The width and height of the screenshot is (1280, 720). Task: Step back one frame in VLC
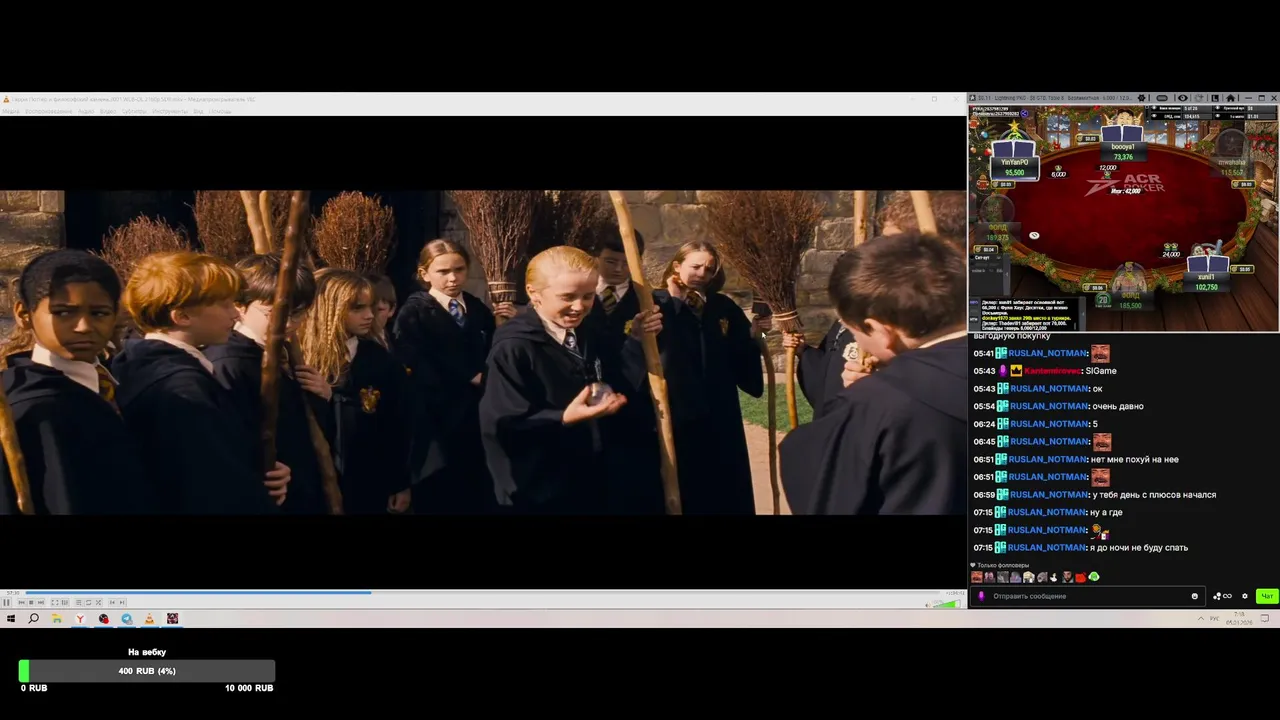[112, 602]
